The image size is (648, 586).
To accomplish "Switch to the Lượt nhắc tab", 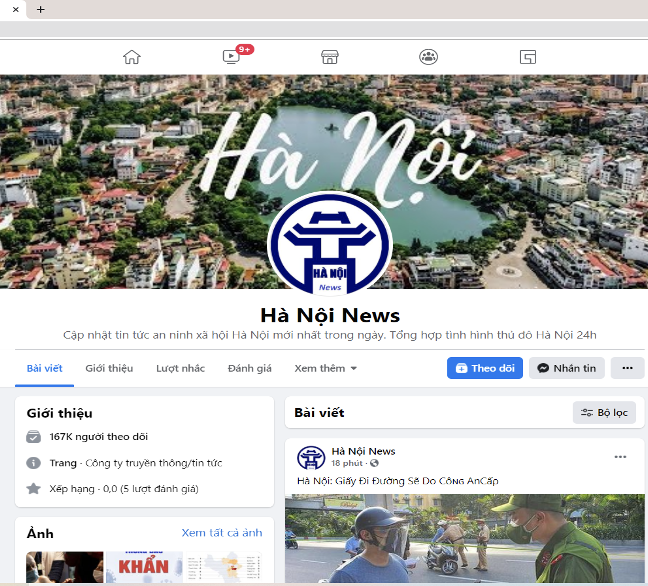I will pos(180,368).
